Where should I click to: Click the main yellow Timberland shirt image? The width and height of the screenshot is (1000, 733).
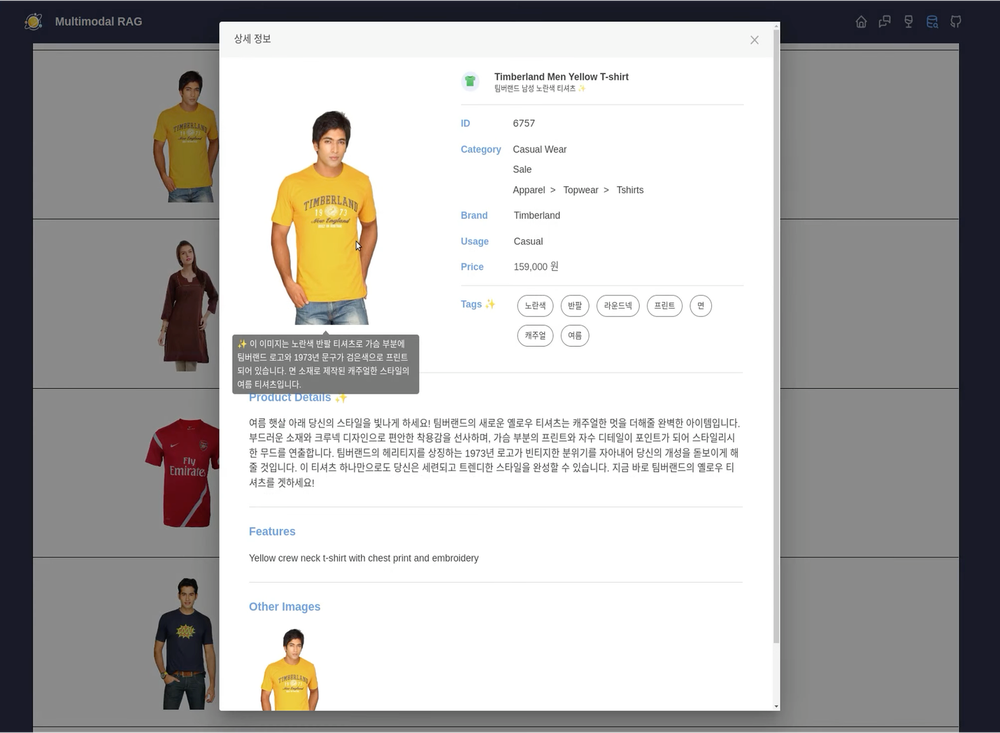[x=325, y=218]
